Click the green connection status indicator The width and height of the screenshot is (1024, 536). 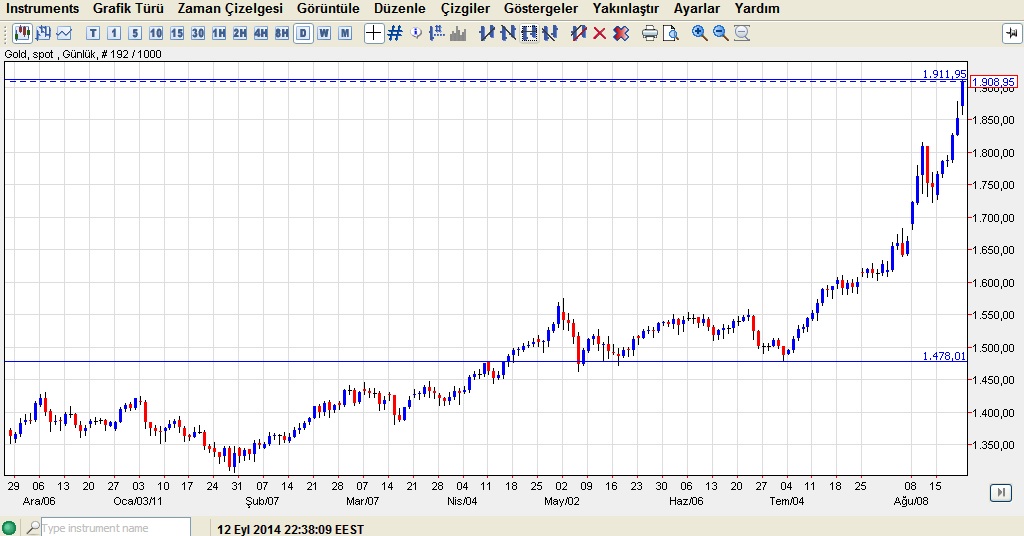(9, 528)
